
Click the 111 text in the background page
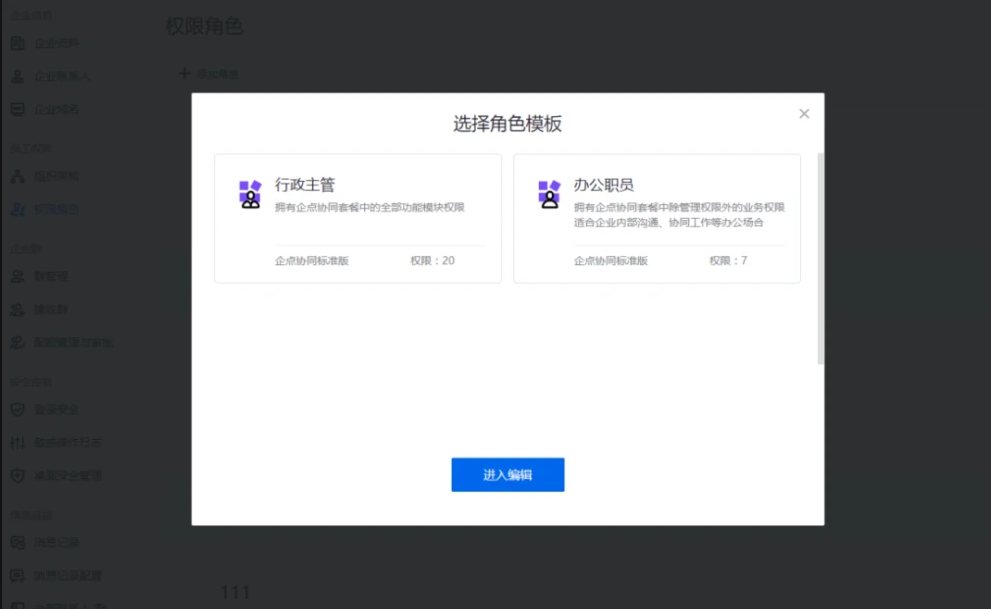pos(235,592)
